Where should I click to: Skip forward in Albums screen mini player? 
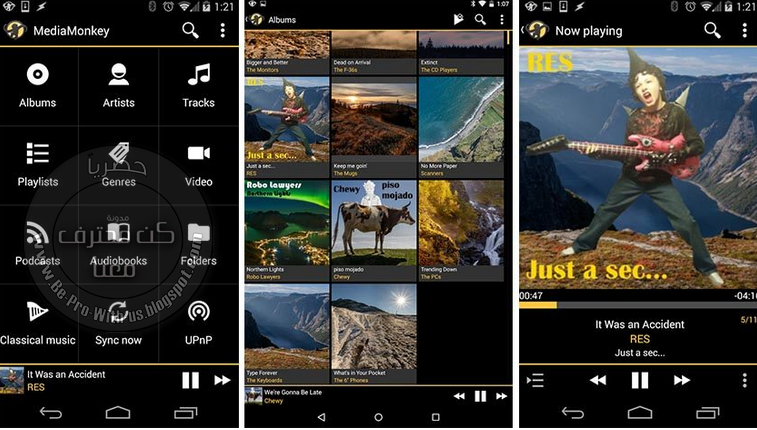pyautogui.click(x=502, y=396)
